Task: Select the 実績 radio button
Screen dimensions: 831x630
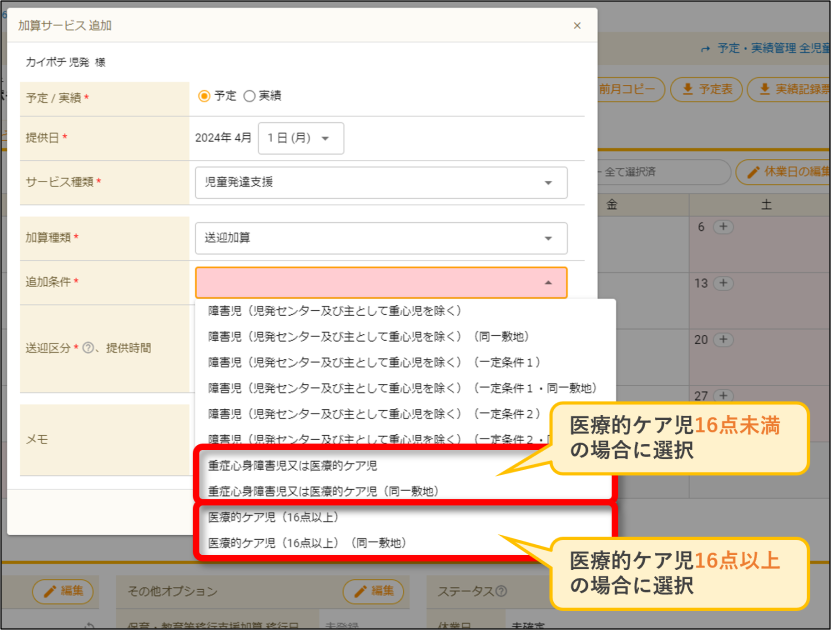Action: click(249, 96)
